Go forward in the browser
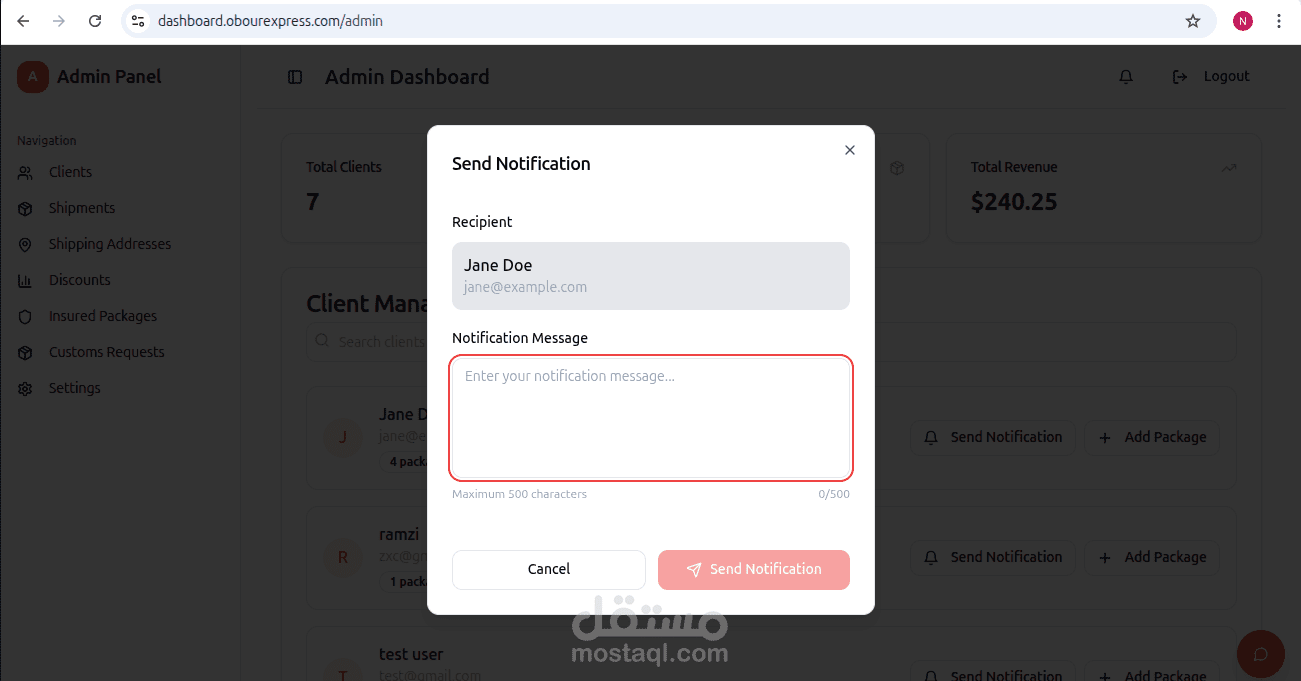The height and width of the screenshot is (681, 1301). pyautogui.click(x=59, y=21)
